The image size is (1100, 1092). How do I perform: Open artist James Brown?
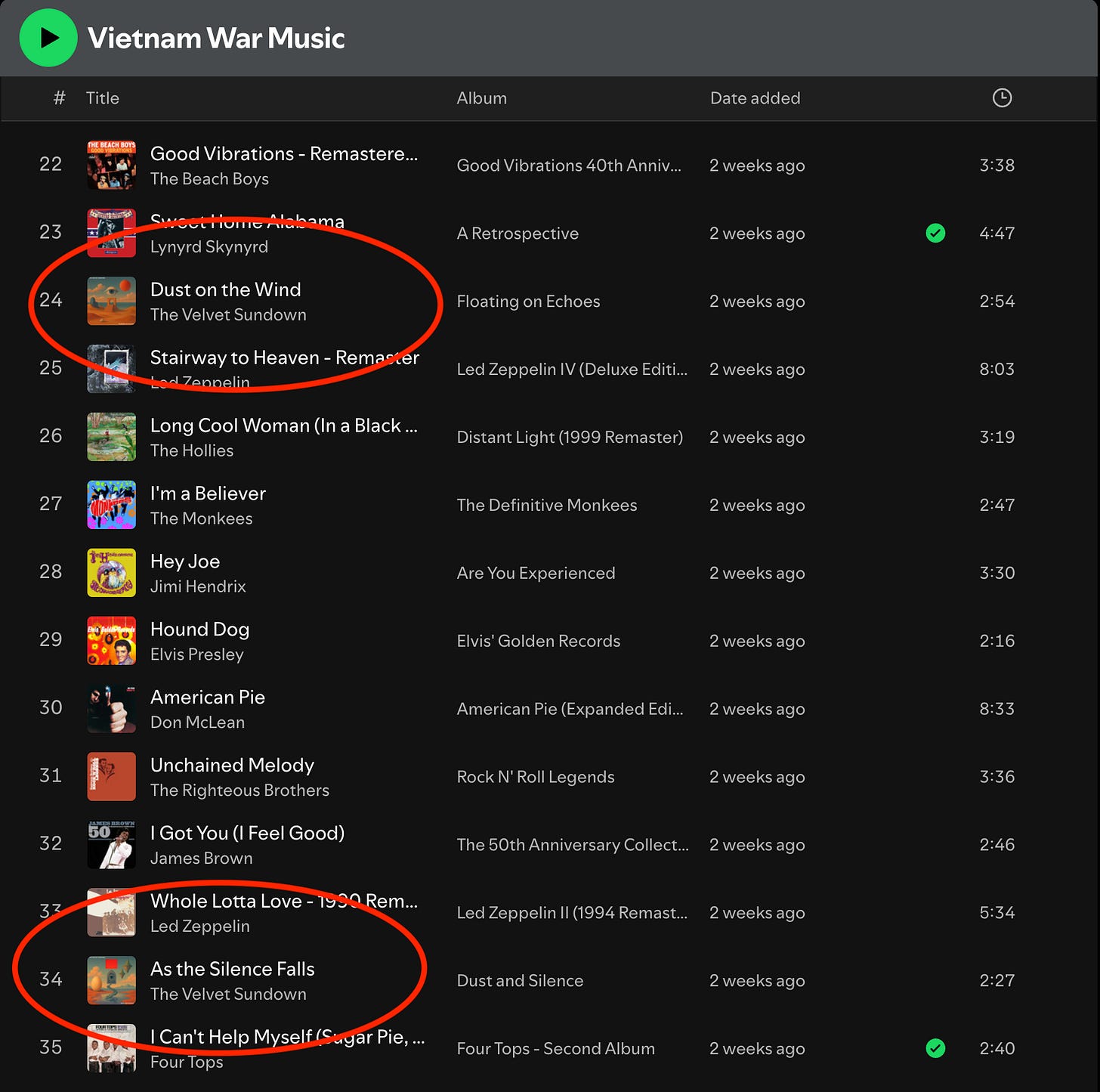click(x=202, y=859)
